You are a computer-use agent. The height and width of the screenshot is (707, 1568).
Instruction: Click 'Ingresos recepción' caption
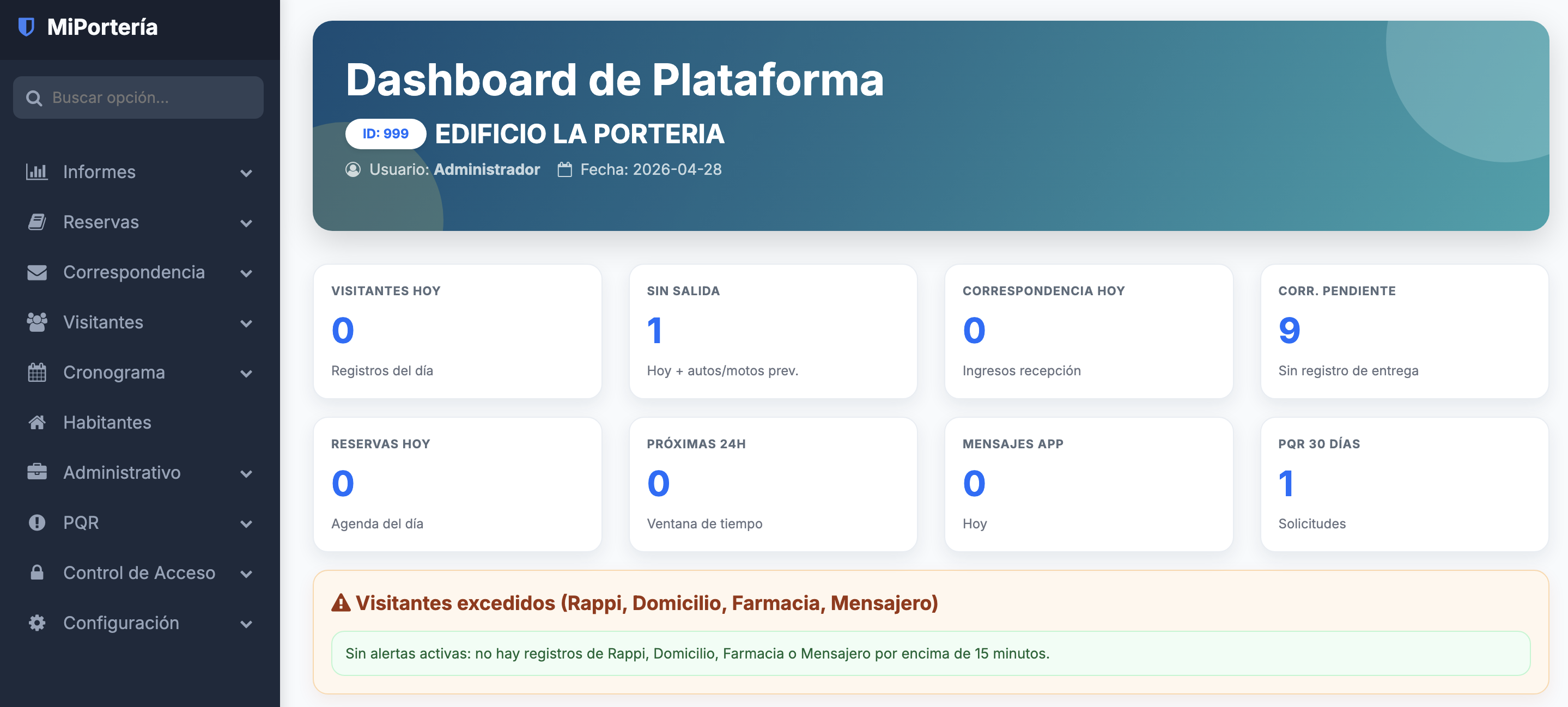point(1021,370)
